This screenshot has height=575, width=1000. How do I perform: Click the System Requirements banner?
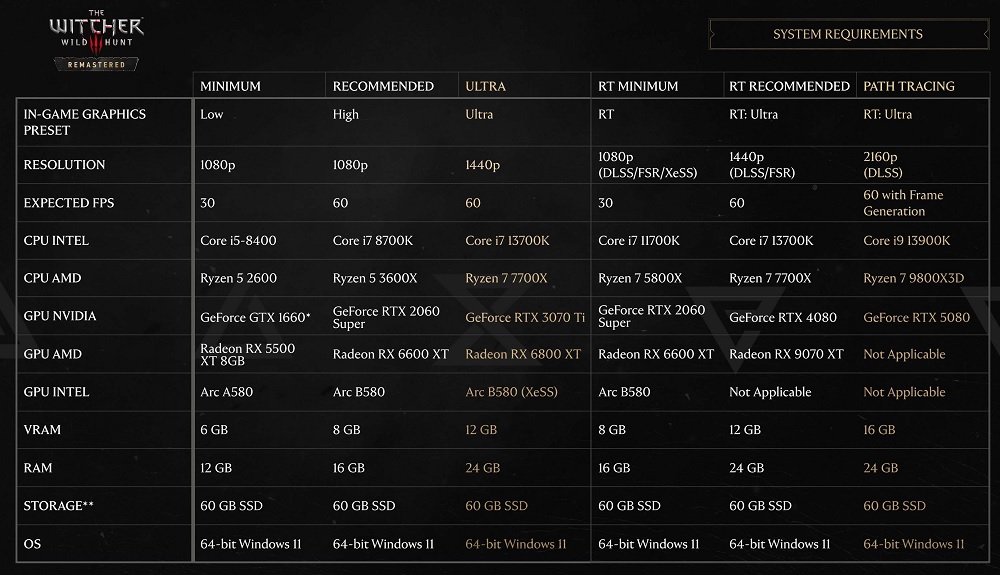tap(848, 34)
